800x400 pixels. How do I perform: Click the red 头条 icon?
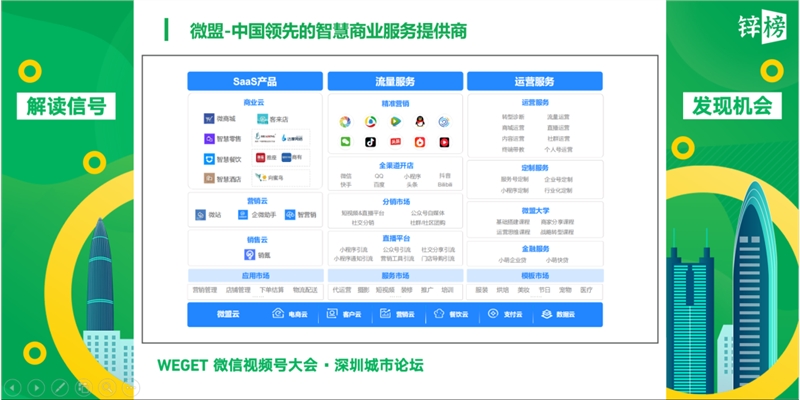pos(395,142)
